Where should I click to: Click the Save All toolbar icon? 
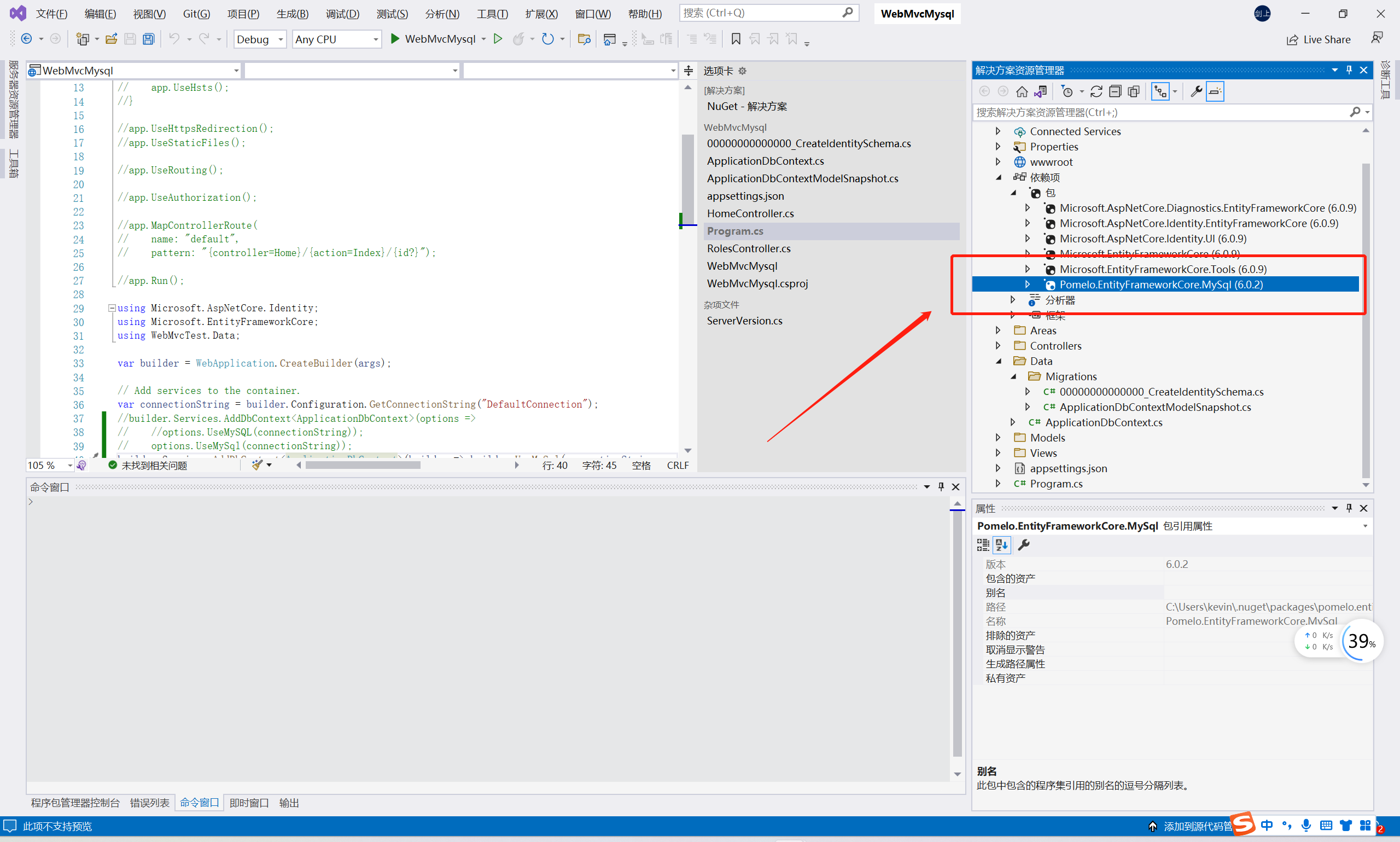pyautogui.click(x=149, y=39)
